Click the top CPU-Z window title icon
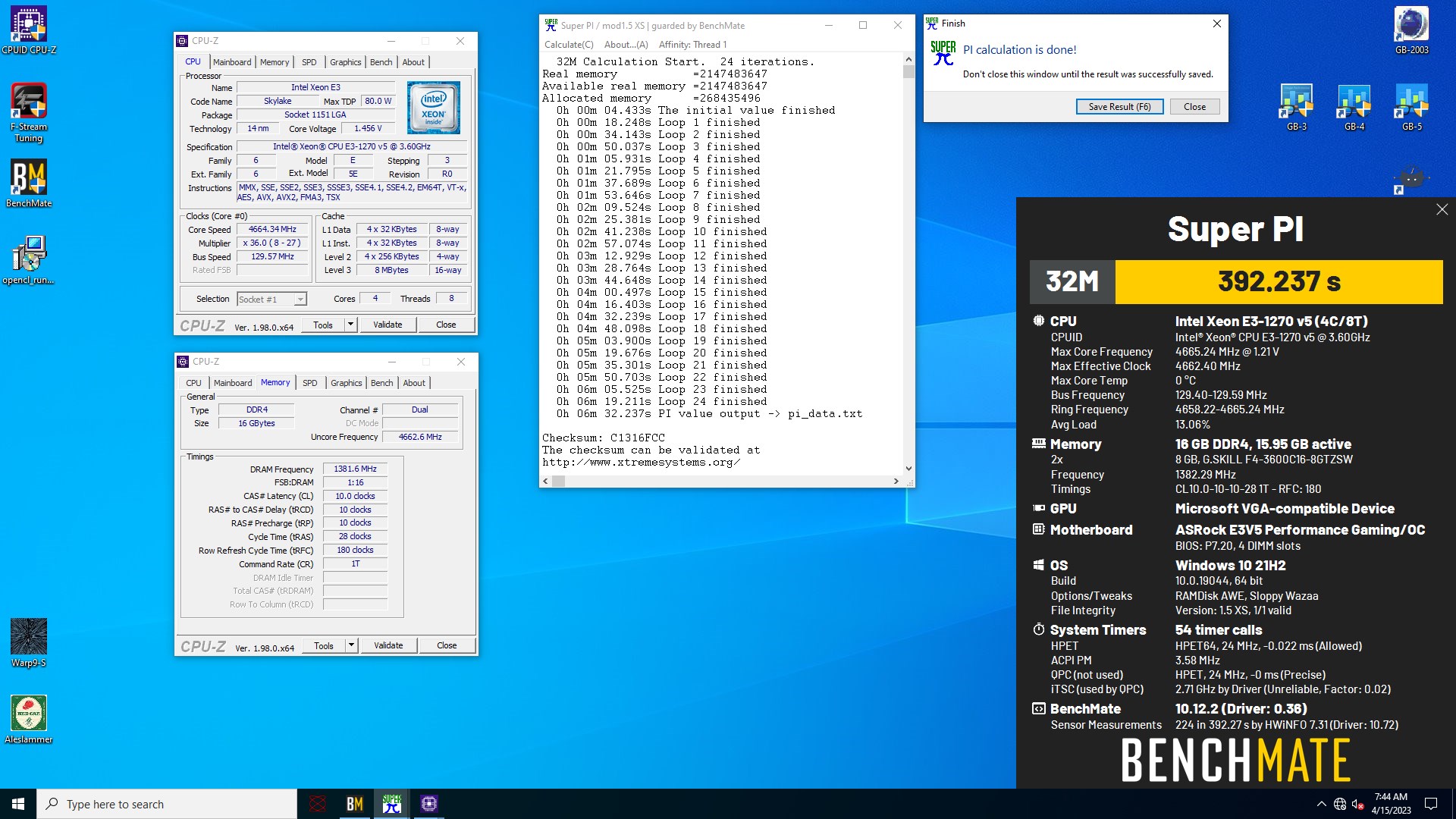This screenshot has height=819, width=1456. click(182, 41)
